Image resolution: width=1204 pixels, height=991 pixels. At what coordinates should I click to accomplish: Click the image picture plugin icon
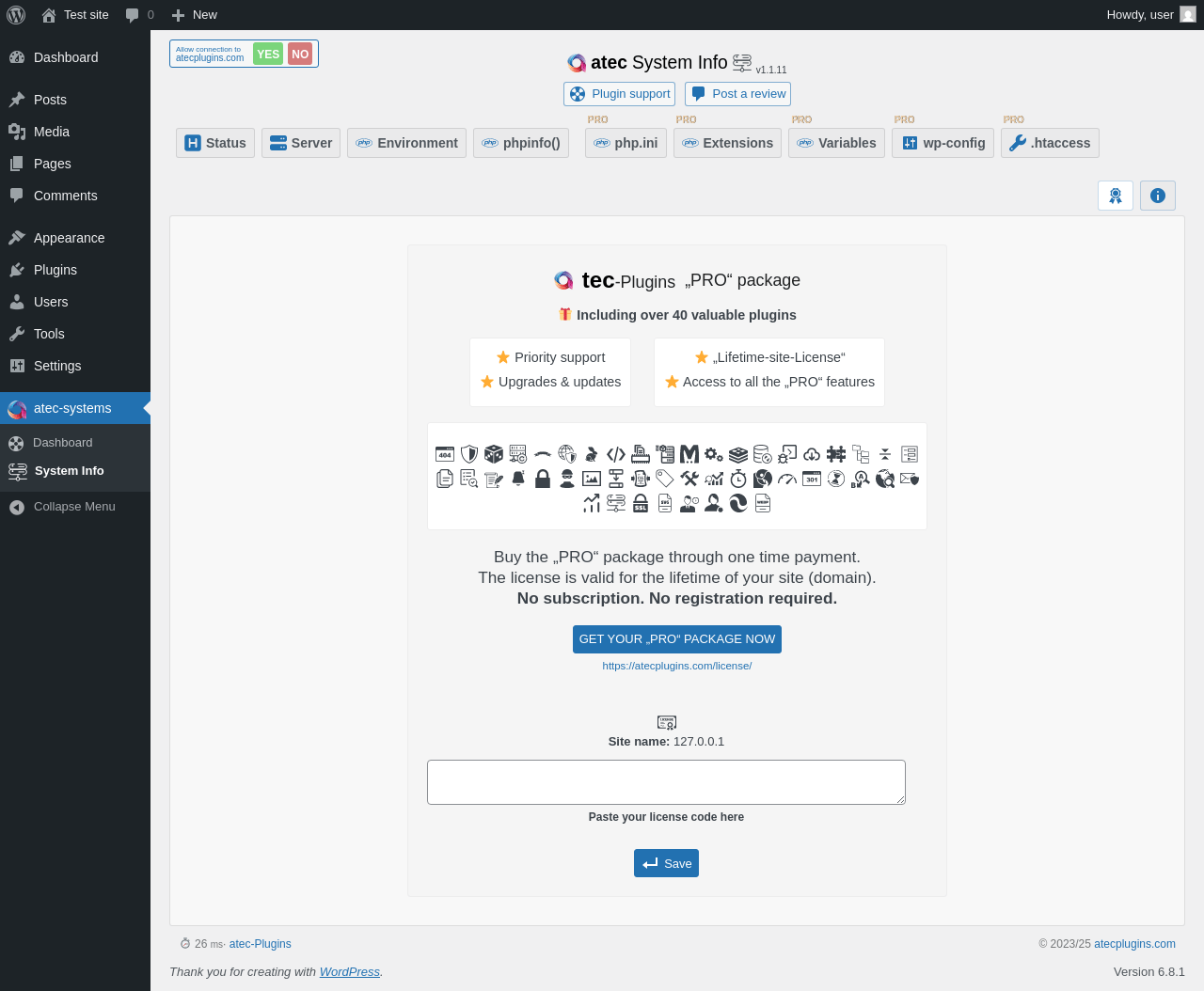tap(592, 479)
